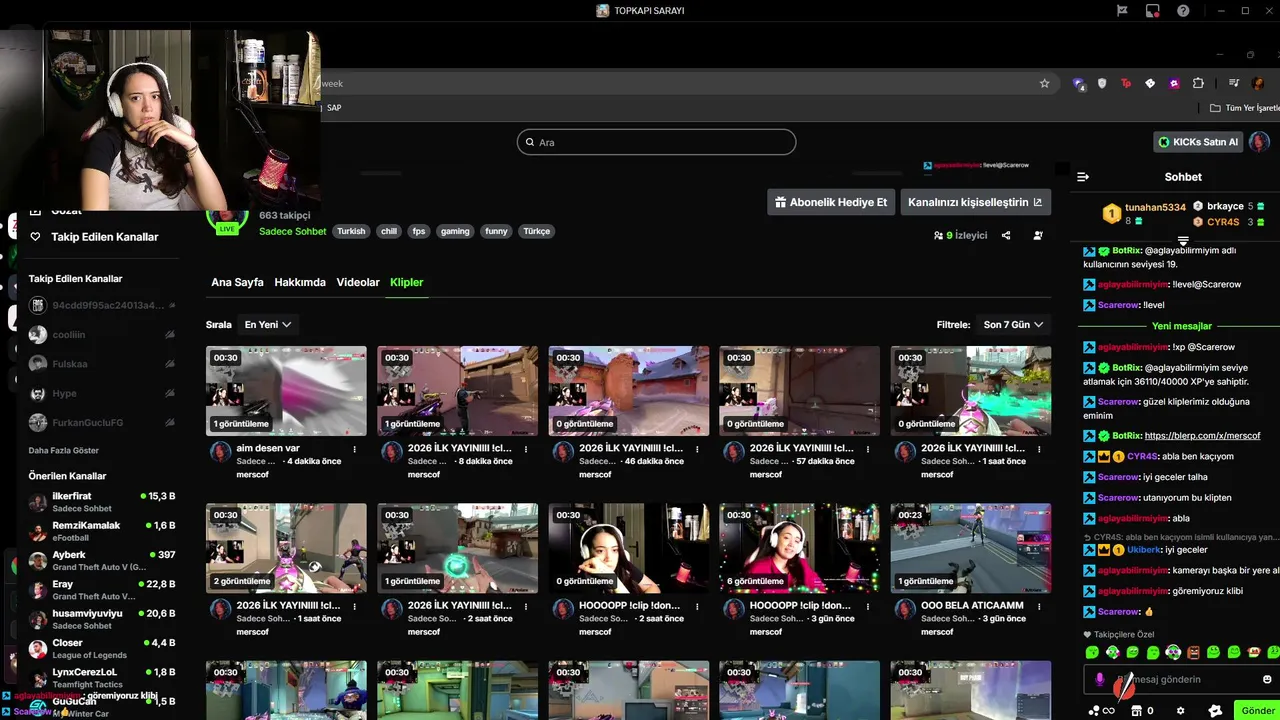Open followed channel Hype
The height and width of the screenshot is (720, 1280).
[x=102, y=393]
